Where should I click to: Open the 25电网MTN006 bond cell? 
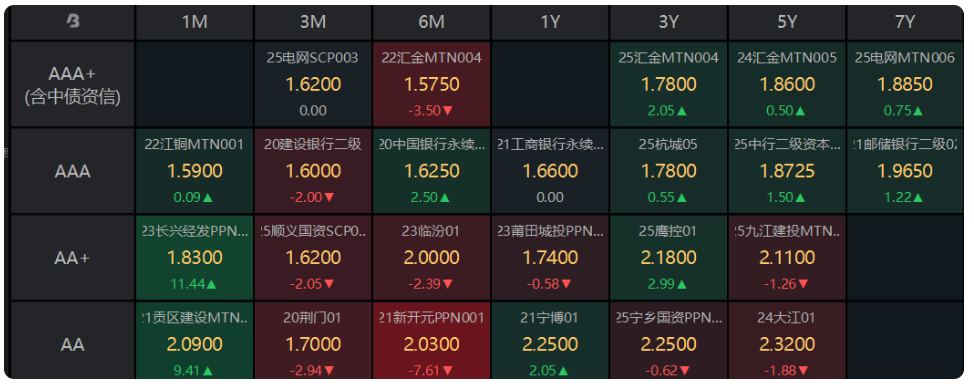coord(904,84)
